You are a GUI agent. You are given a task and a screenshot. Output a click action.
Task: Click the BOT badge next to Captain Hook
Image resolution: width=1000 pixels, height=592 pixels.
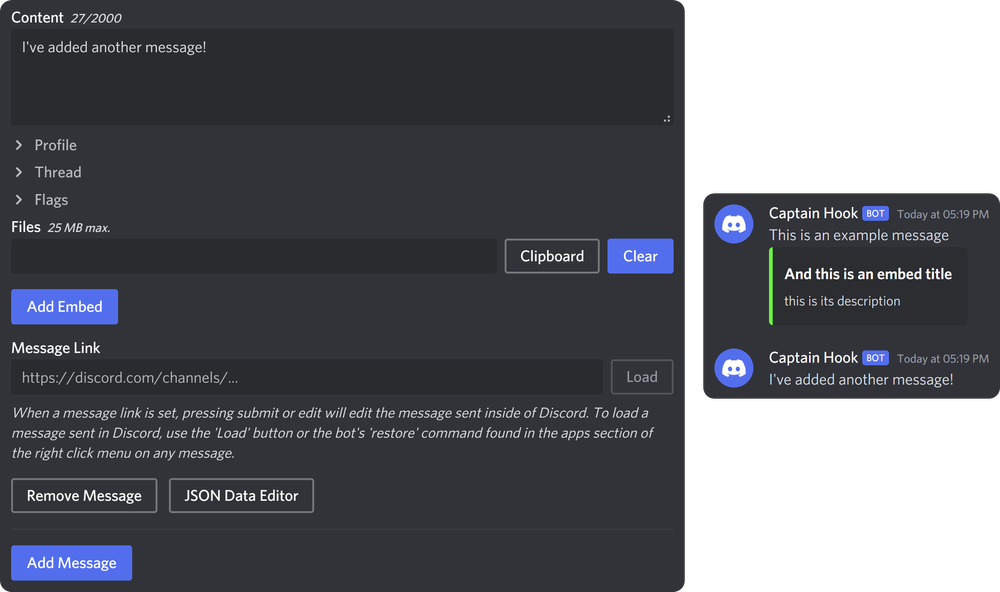tap(876, 213)
